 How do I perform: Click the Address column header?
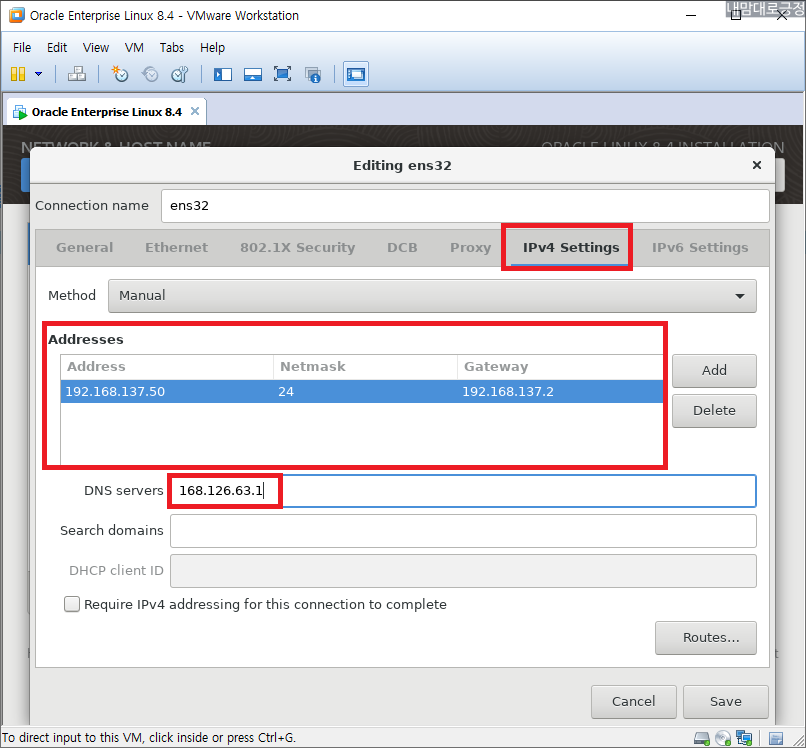(x=167, y=367)
